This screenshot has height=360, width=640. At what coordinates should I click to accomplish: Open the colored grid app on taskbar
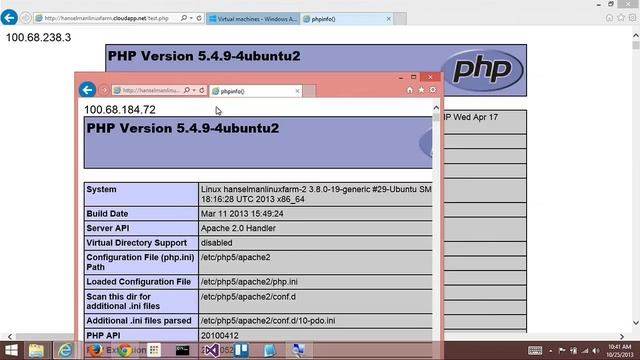tap(154, 350)
